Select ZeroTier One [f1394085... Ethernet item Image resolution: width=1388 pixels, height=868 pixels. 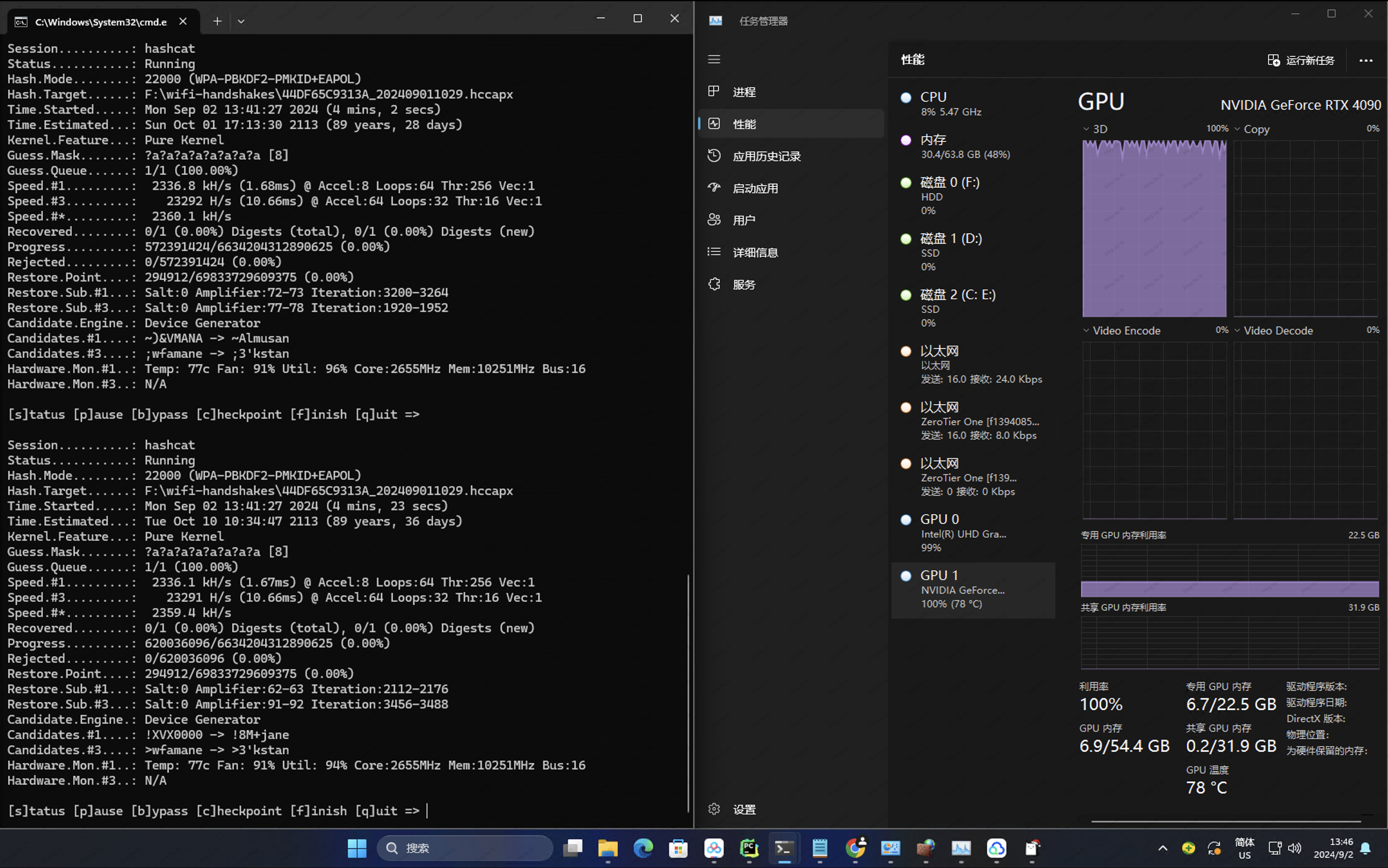[x=974, y=421]
